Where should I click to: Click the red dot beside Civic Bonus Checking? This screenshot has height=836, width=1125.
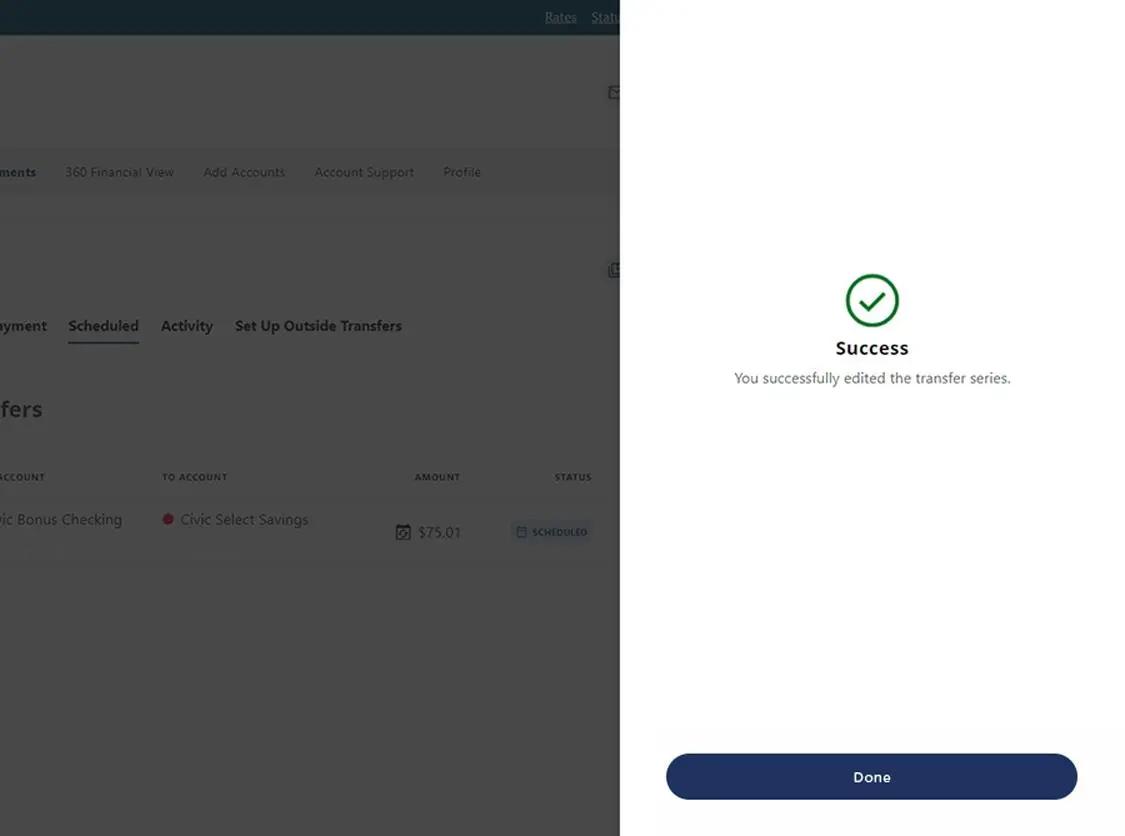pos(3,519)
